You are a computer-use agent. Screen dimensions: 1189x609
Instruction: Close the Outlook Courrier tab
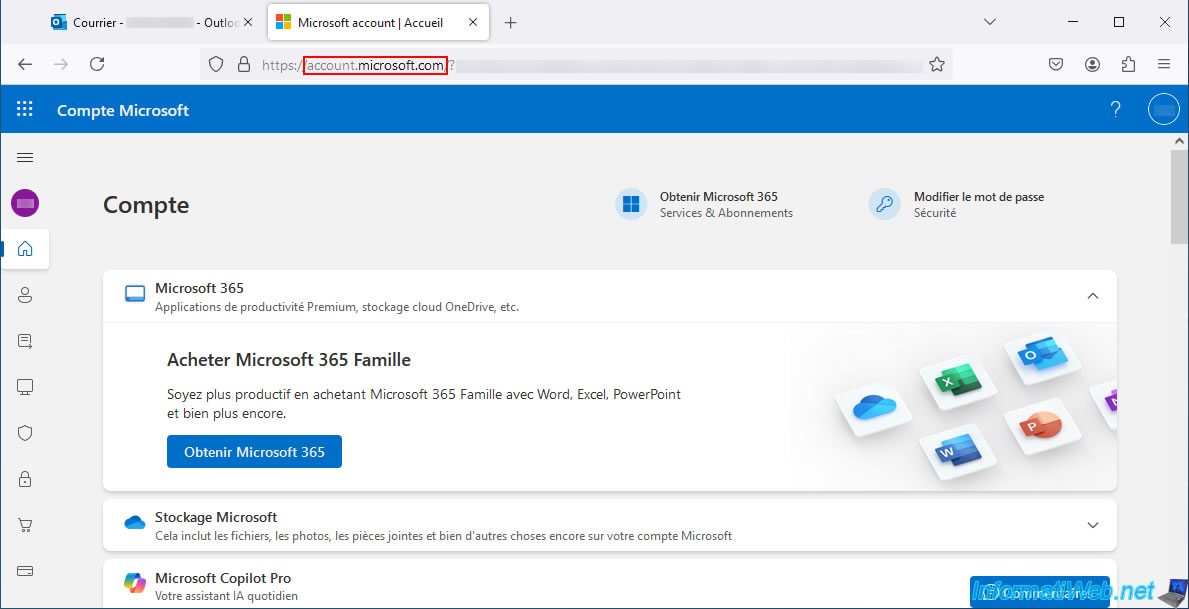[248, 23]
